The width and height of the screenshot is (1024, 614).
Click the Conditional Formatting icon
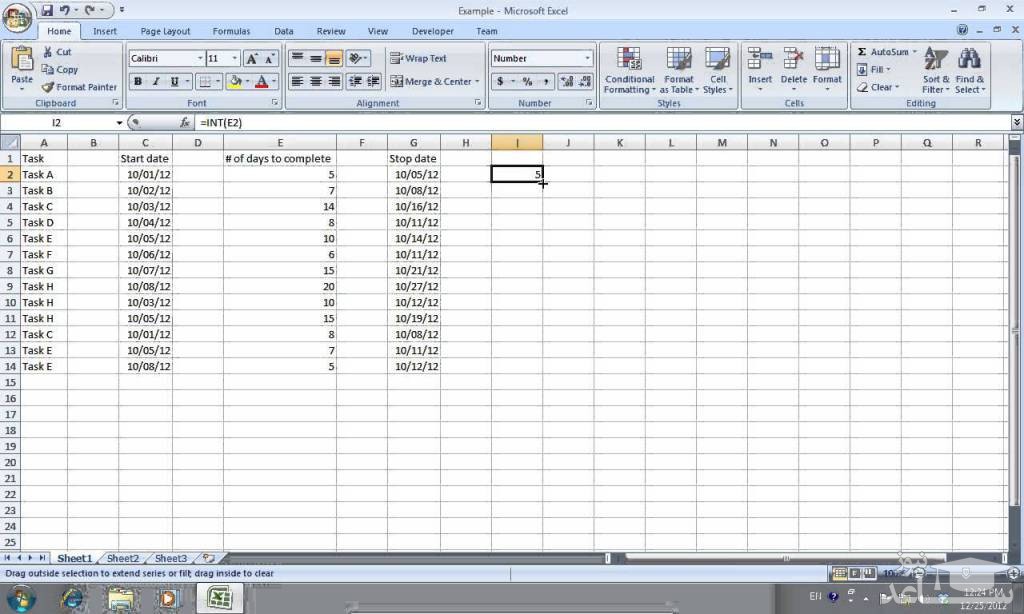(x=629, y=62)
